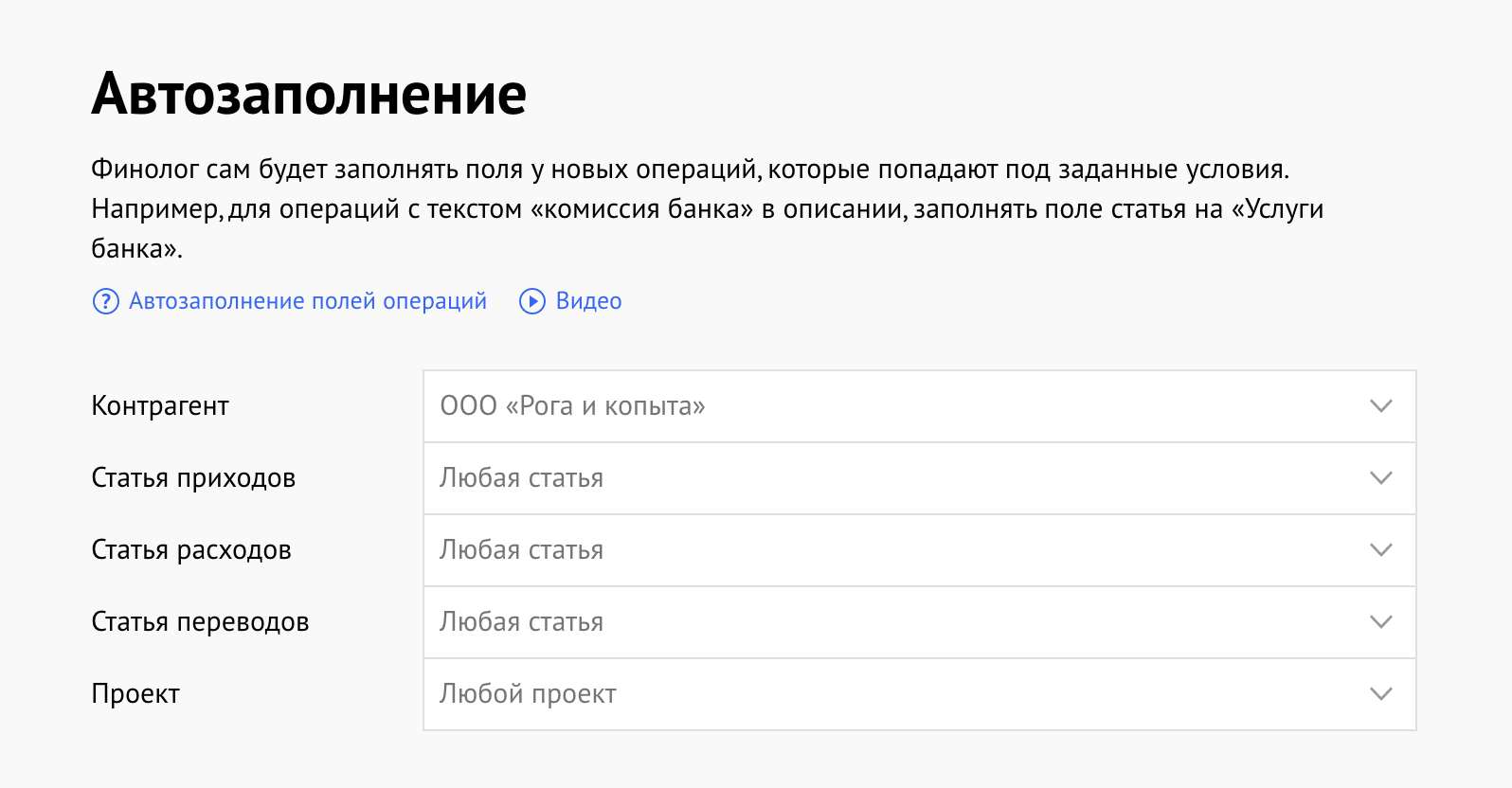Click the «Статья переводов» label

[200, 622]
